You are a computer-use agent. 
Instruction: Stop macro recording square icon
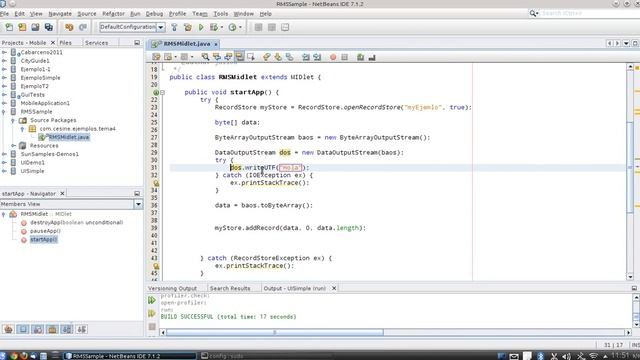344,57
